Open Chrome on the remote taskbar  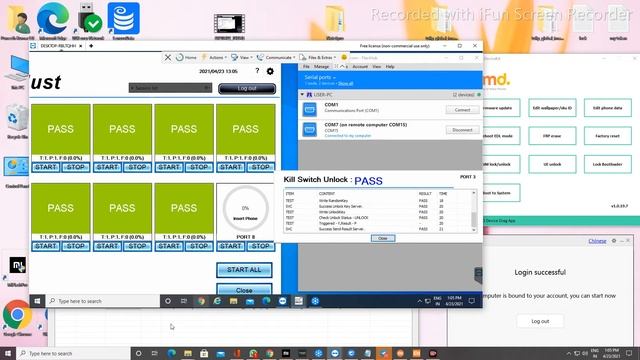tap(201, 301)
